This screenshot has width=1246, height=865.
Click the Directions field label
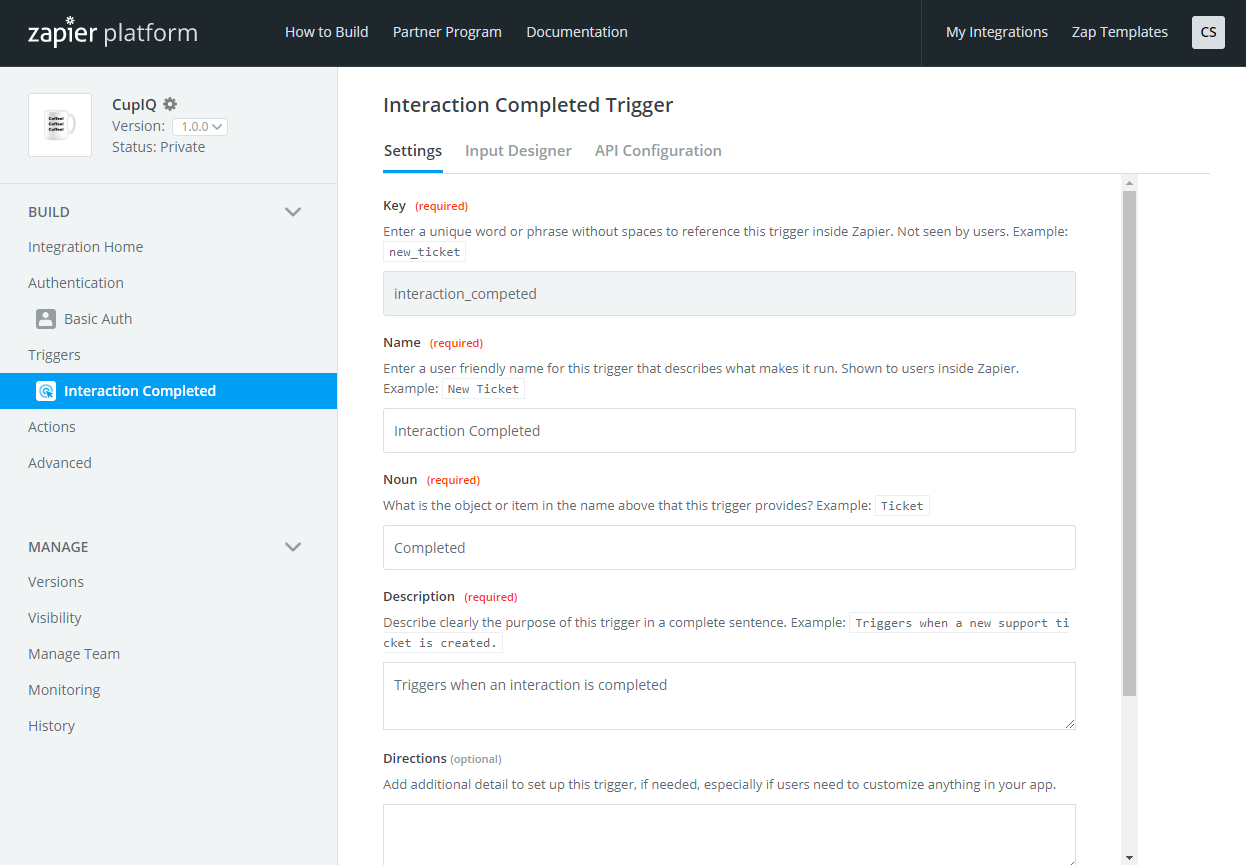point(415,759)
